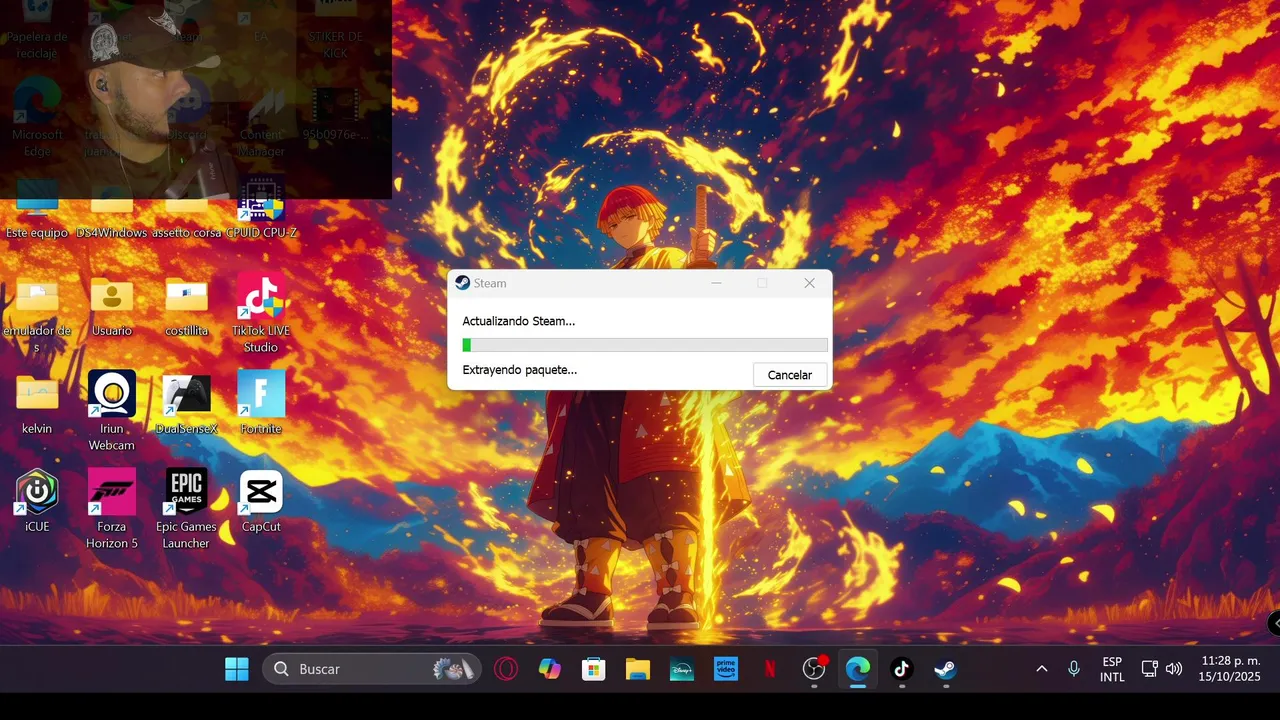Image resolution: width=1280 pixels, height=720 pixels.
Task: Launch Forza Horizon 5 shortcut
Action: [x=112, y=509]
